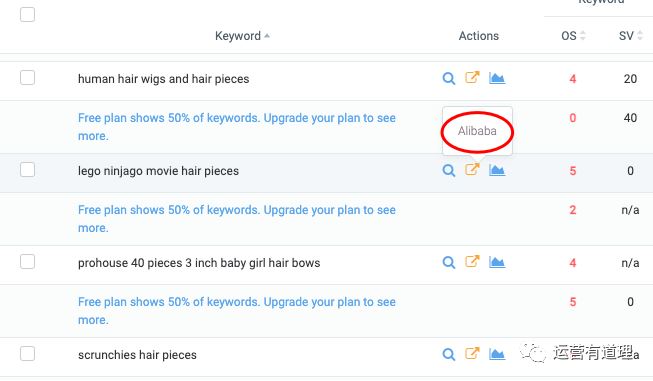
Task: Click magnifier icon for 'lego ninjago movie hair pieces'
Action: 449,170
